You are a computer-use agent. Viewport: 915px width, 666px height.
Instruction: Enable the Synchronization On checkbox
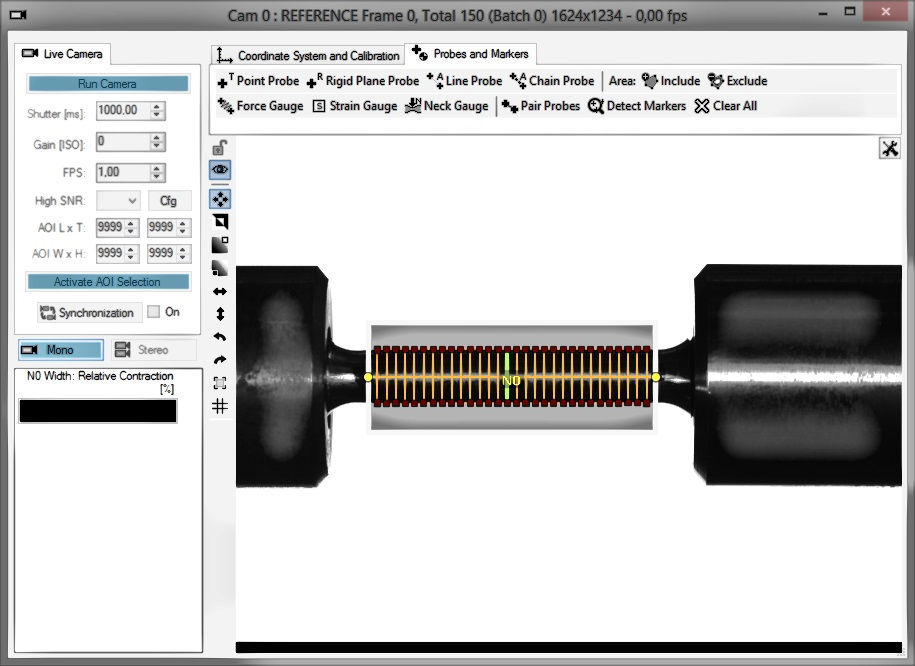click(153, 312)
